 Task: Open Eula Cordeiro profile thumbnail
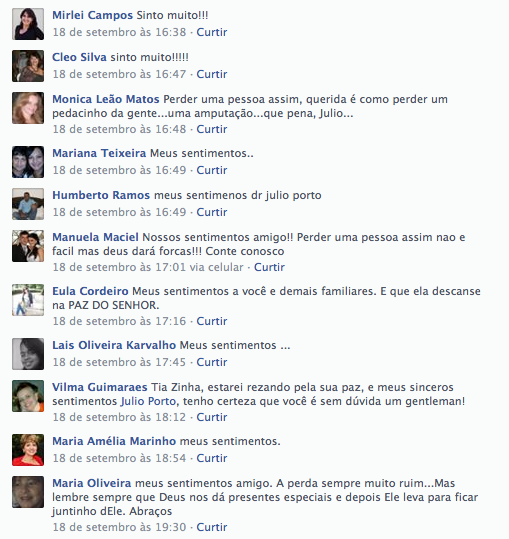coord(28,300)
